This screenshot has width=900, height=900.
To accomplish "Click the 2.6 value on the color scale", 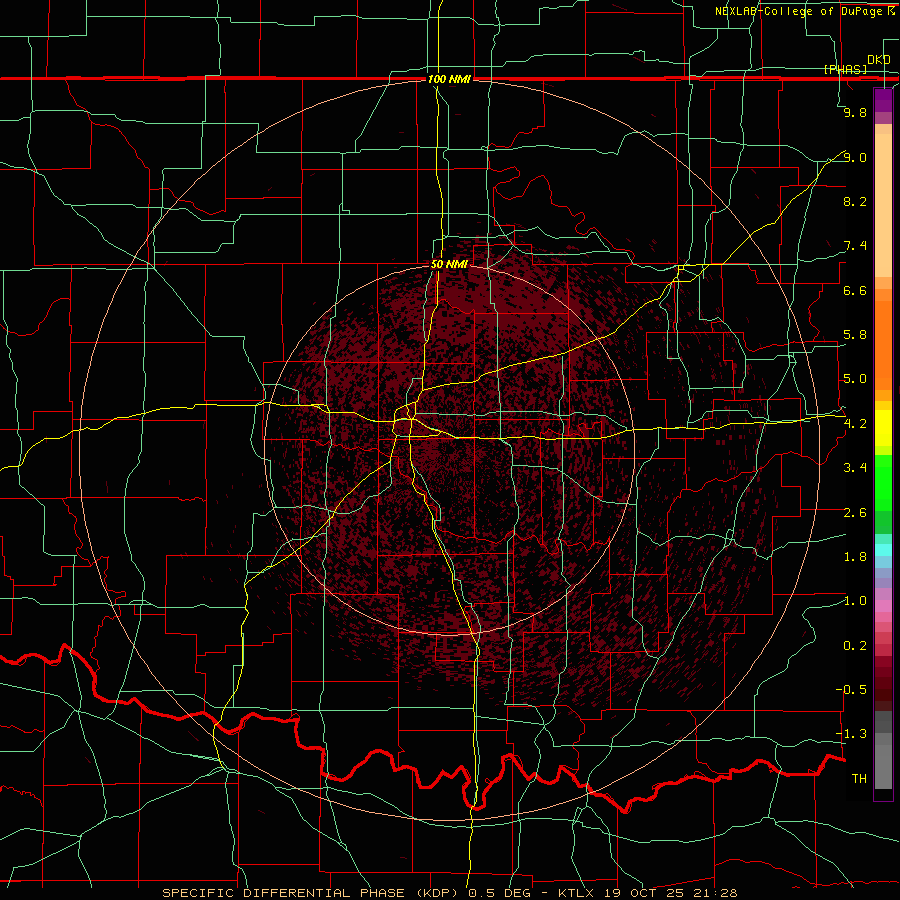I will [x=855, y=513].
